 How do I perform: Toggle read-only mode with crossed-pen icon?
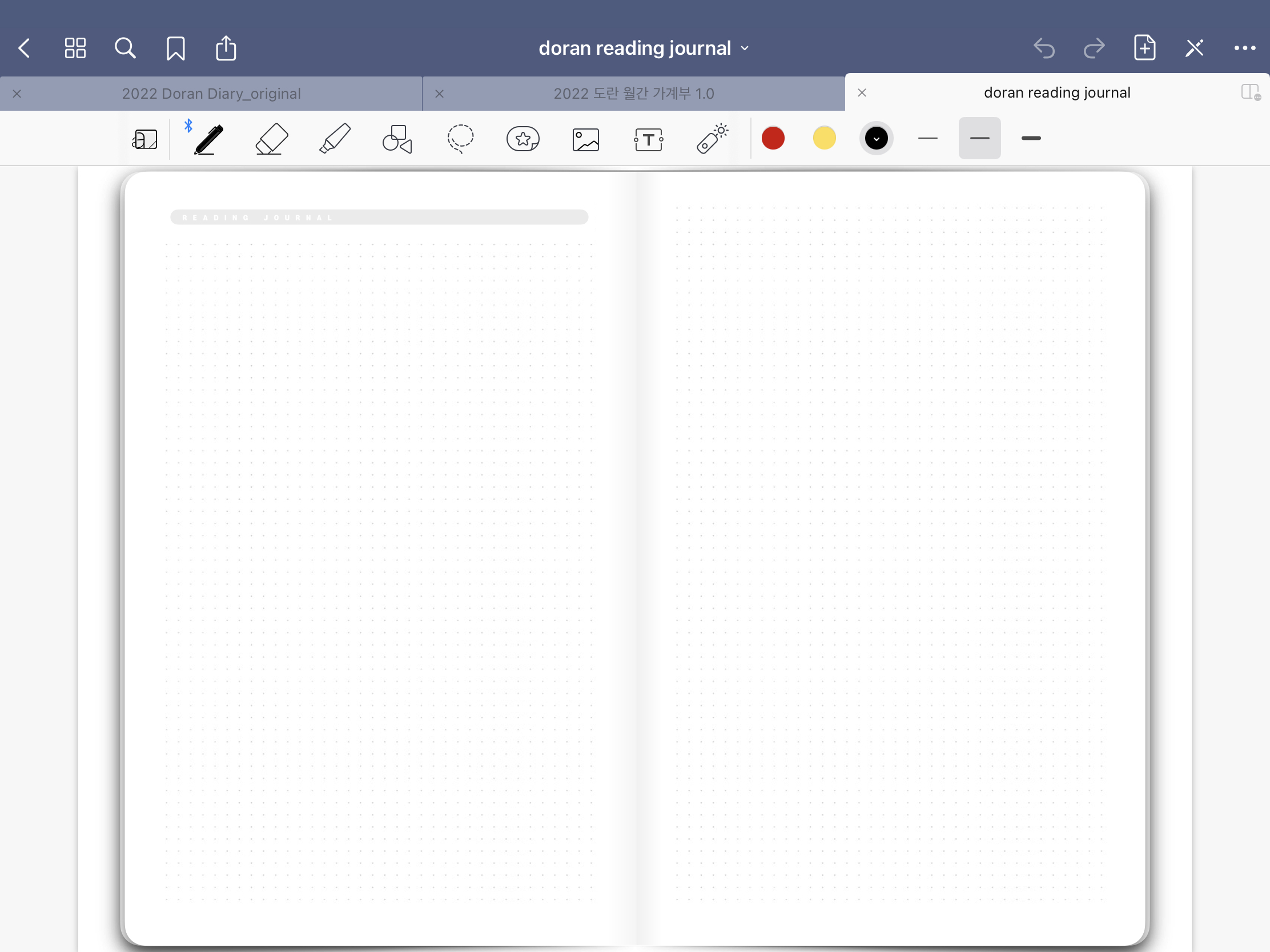[x=1194, y=48]
